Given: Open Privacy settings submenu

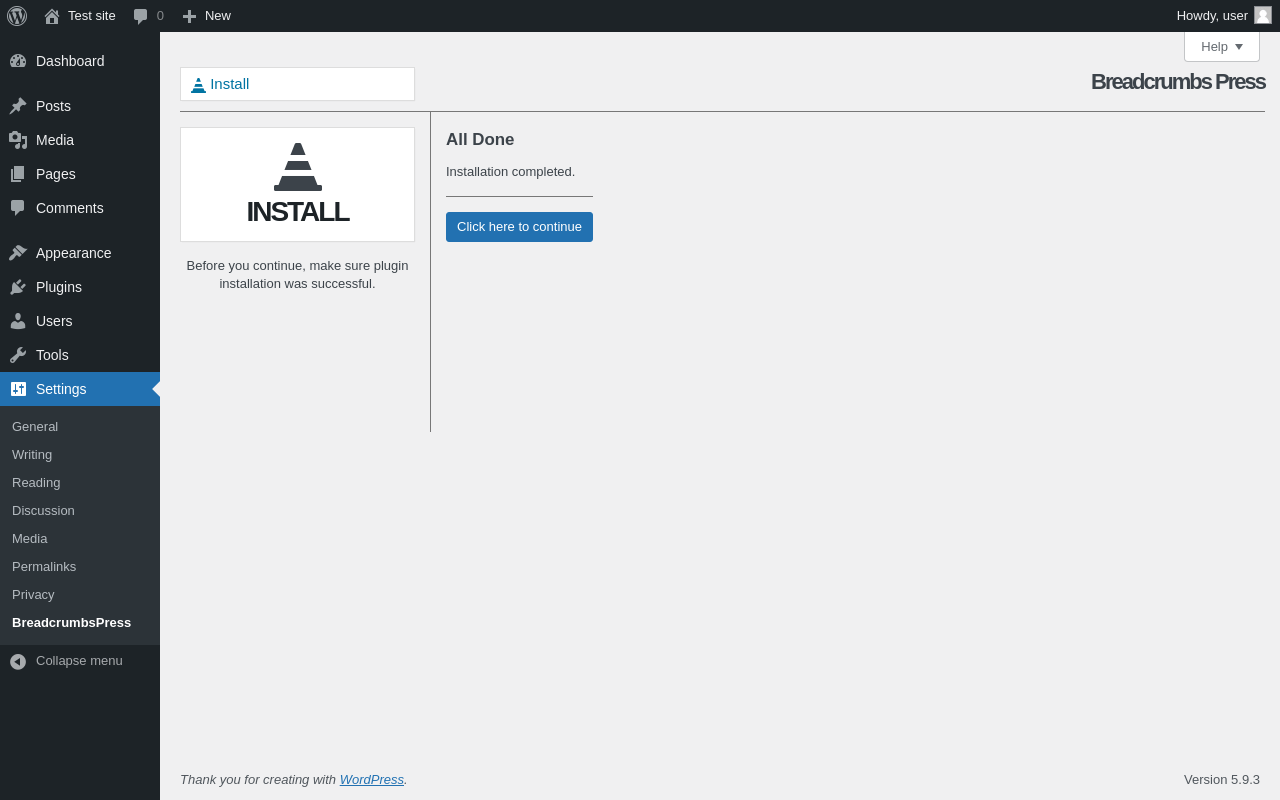Looking at the screenshot, I should coord(33,594).
